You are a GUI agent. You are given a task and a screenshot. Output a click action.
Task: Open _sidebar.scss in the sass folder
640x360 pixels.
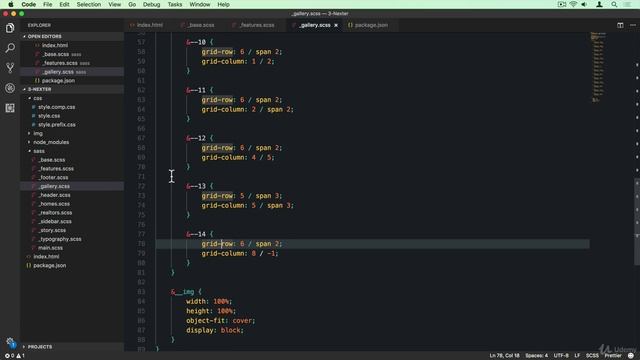55,221
